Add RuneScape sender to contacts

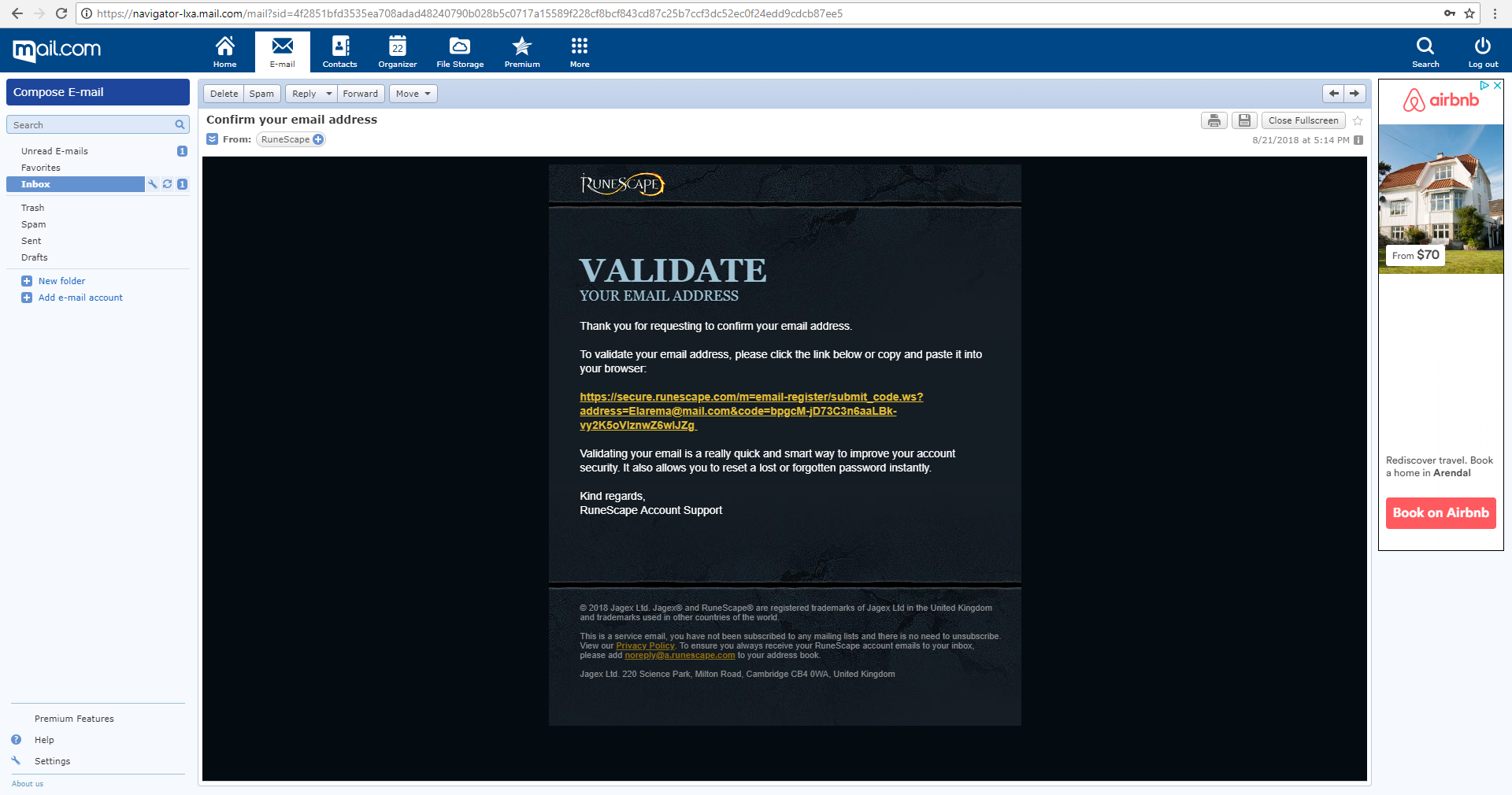pyautogui.click(x=318, y=139)
